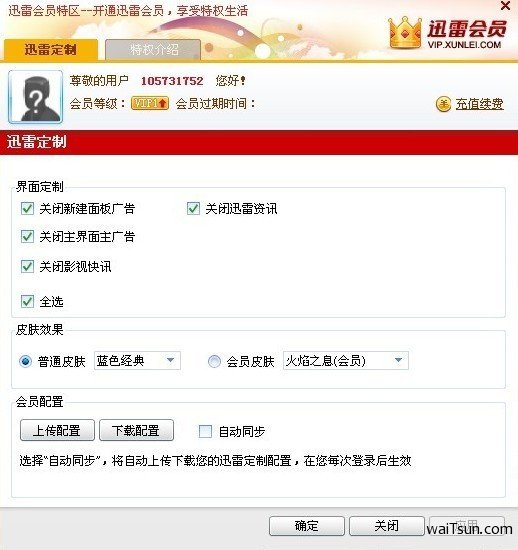The height and width of the screenshot is (550, 518).
Task: Enable the 自动同步 checkbox
Action: tap(205, 431)
